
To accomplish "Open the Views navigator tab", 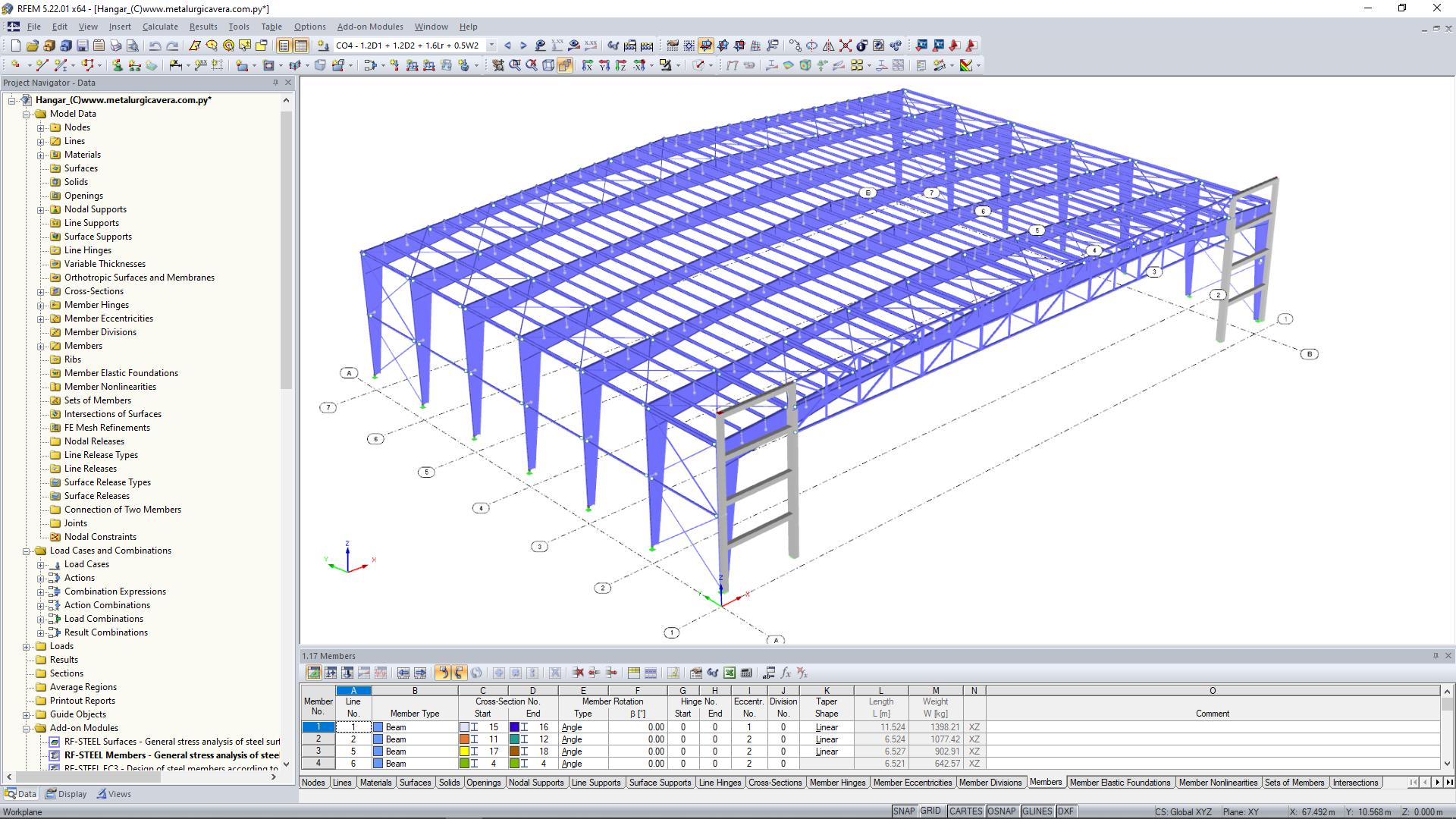I will point(114,794).
